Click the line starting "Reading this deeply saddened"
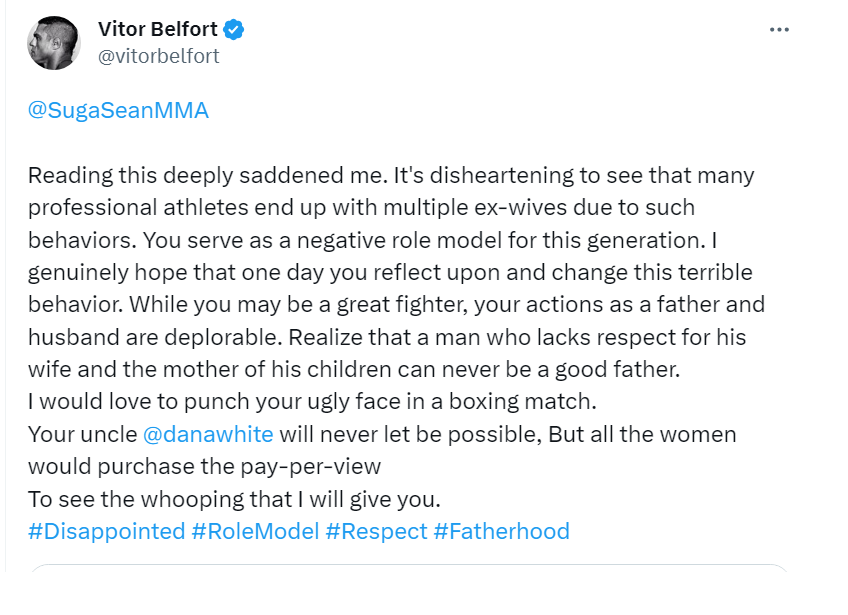The height and width of the screenshot is (615, 848). [390, 176]
